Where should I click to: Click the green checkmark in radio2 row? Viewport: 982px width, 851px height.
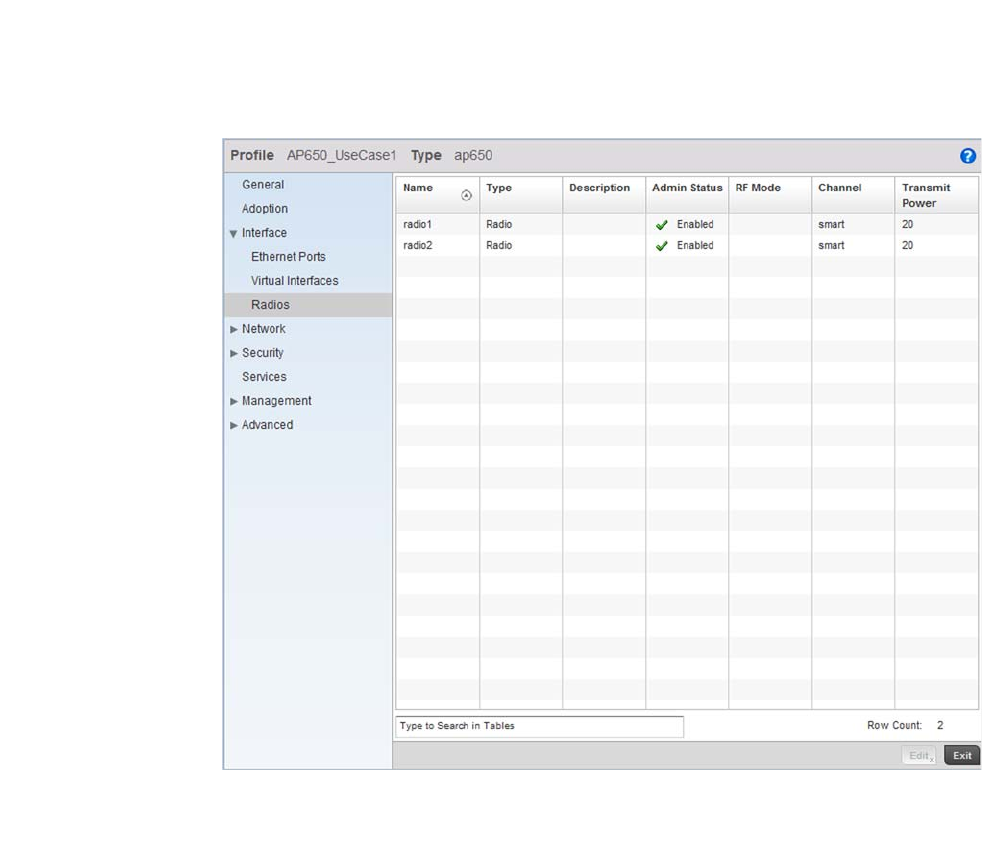pos(661,246)
